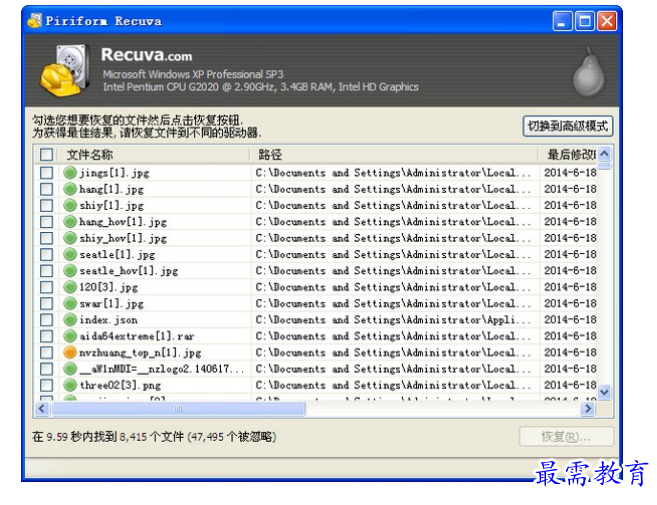The height and width of the screenshot is (505, 657).
Task: Click green status dot for hang_hov[1].jpg
Action: [x=70, y=222]
